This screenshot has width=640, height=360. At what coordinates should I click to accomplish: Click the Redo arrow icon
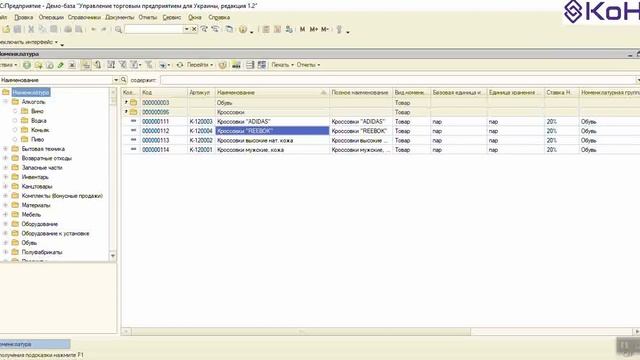pyautogui.click(x=104, y=29)
